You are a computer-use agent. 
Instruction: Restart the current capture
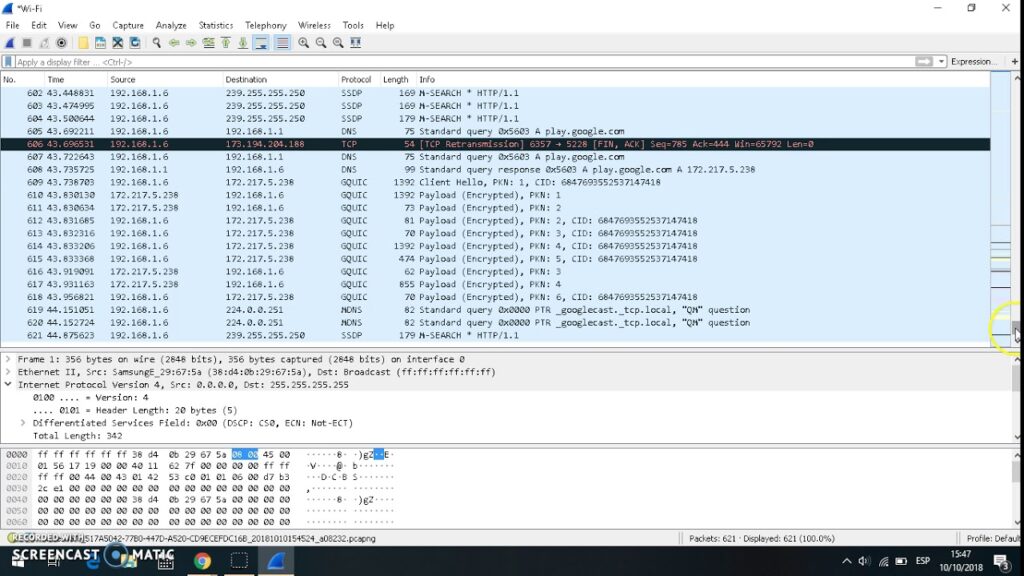click(44, 43)
